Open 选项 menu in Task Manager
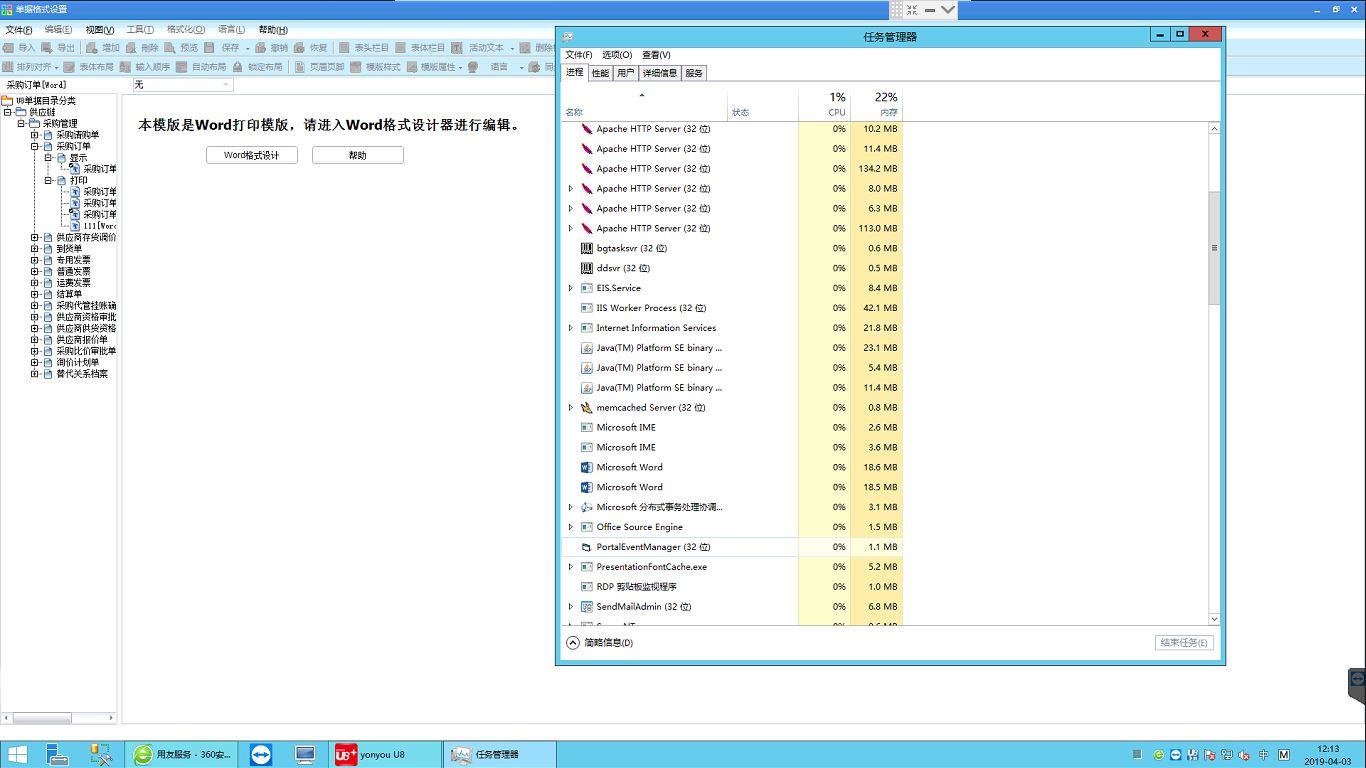This screenshot has height=768, width=1366. point(617,55)
